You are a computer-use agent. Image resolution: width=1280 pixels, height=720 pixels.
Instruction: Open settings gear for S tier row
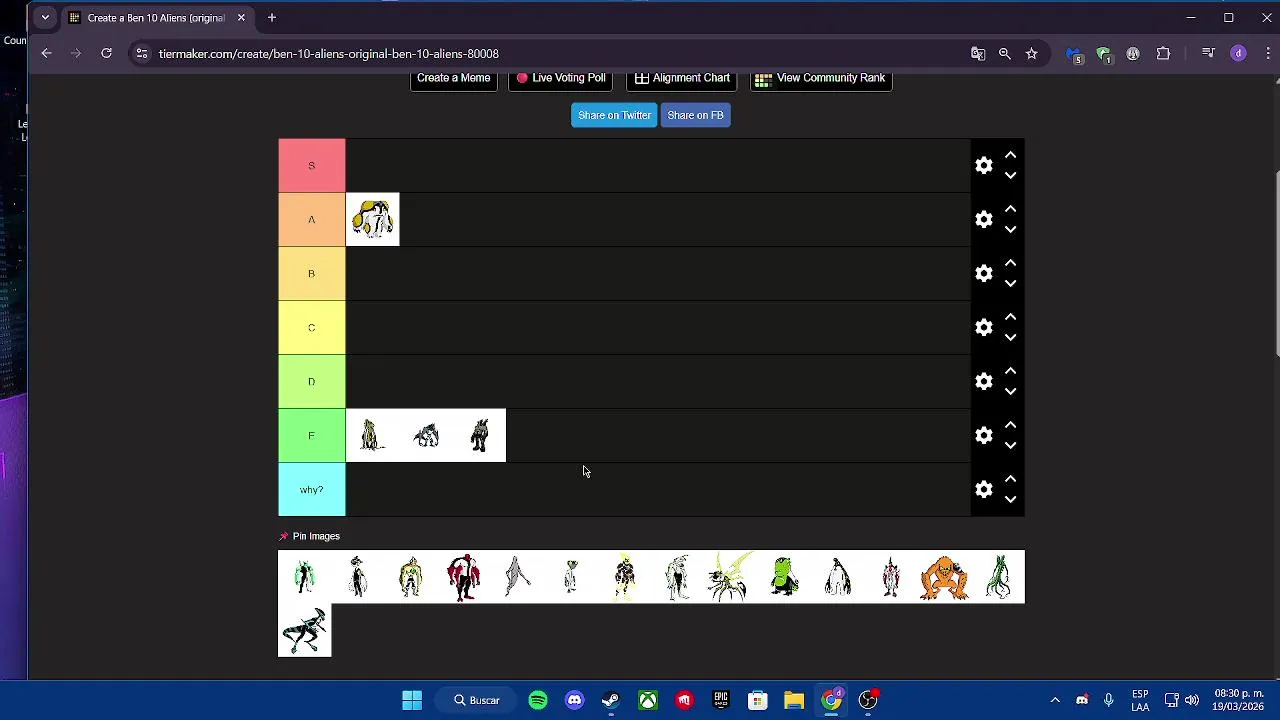[984, 165]
